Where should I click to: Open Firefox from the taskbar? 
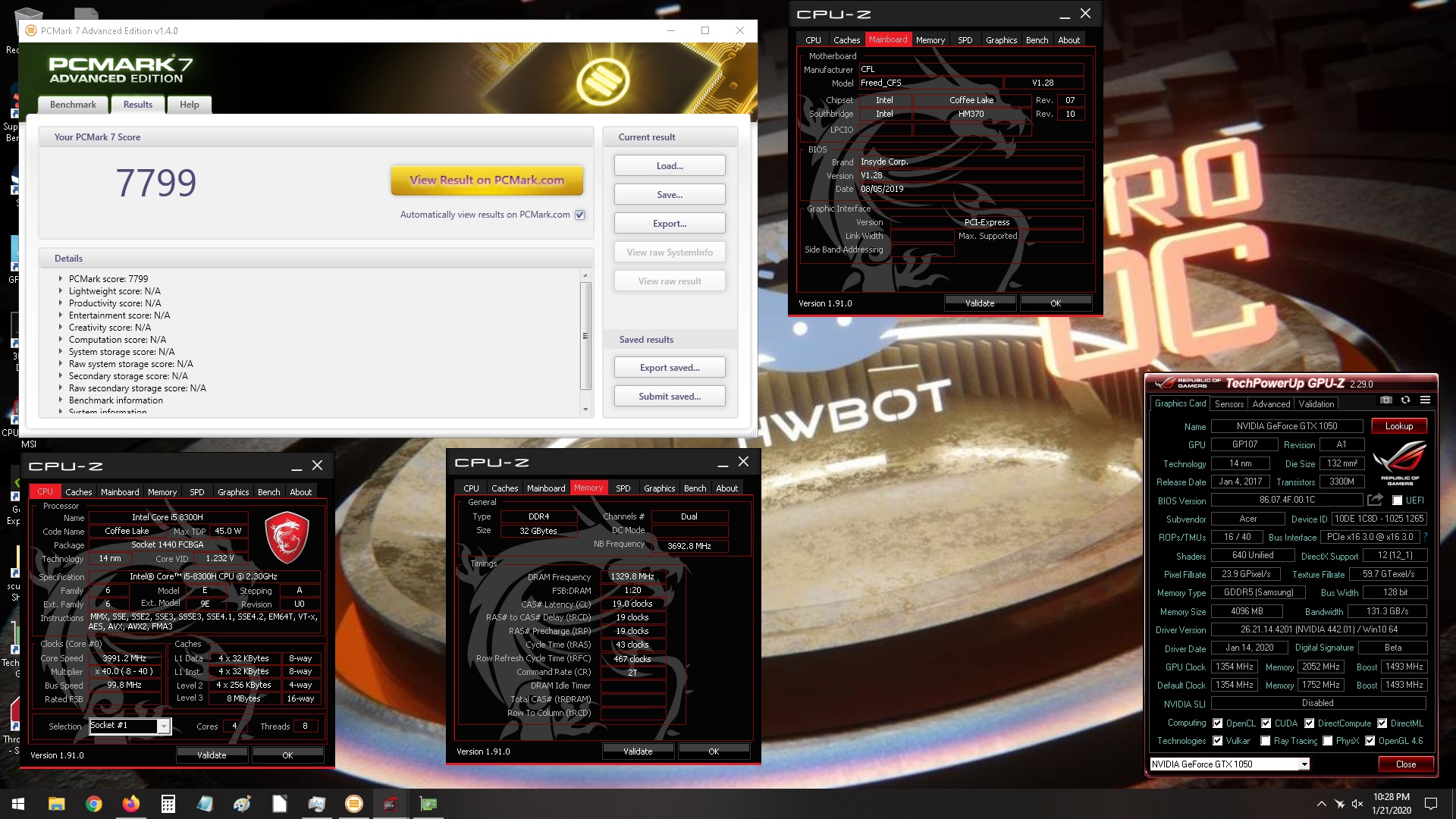130,804
